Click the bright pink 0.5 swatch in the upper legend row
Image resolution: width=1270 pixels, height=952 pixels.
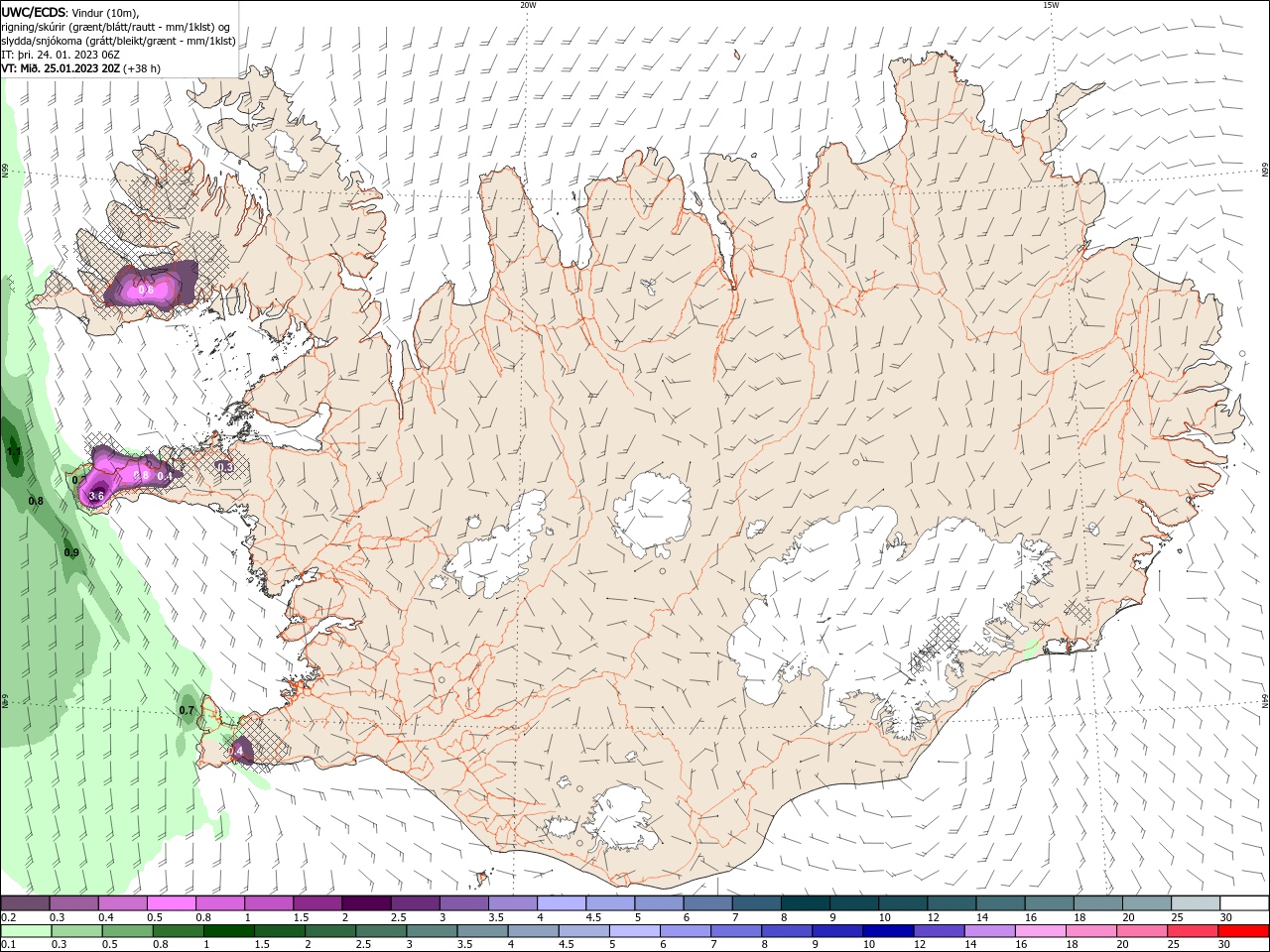[172, 903]
